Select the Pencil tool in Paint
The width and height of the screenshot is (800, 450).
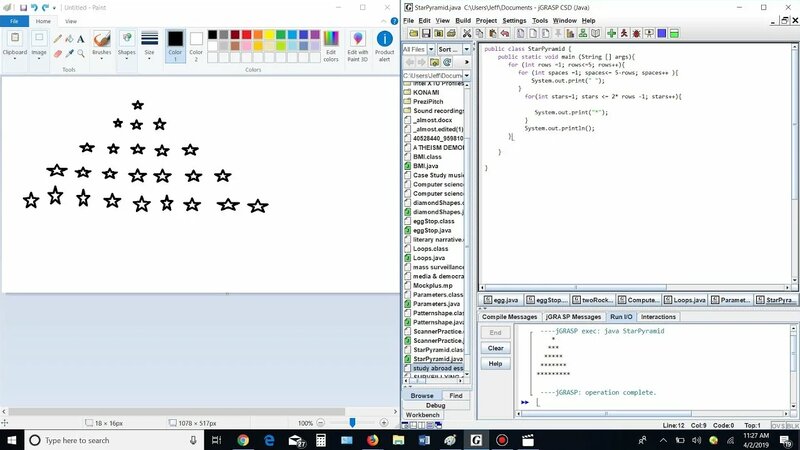[58, 39]
